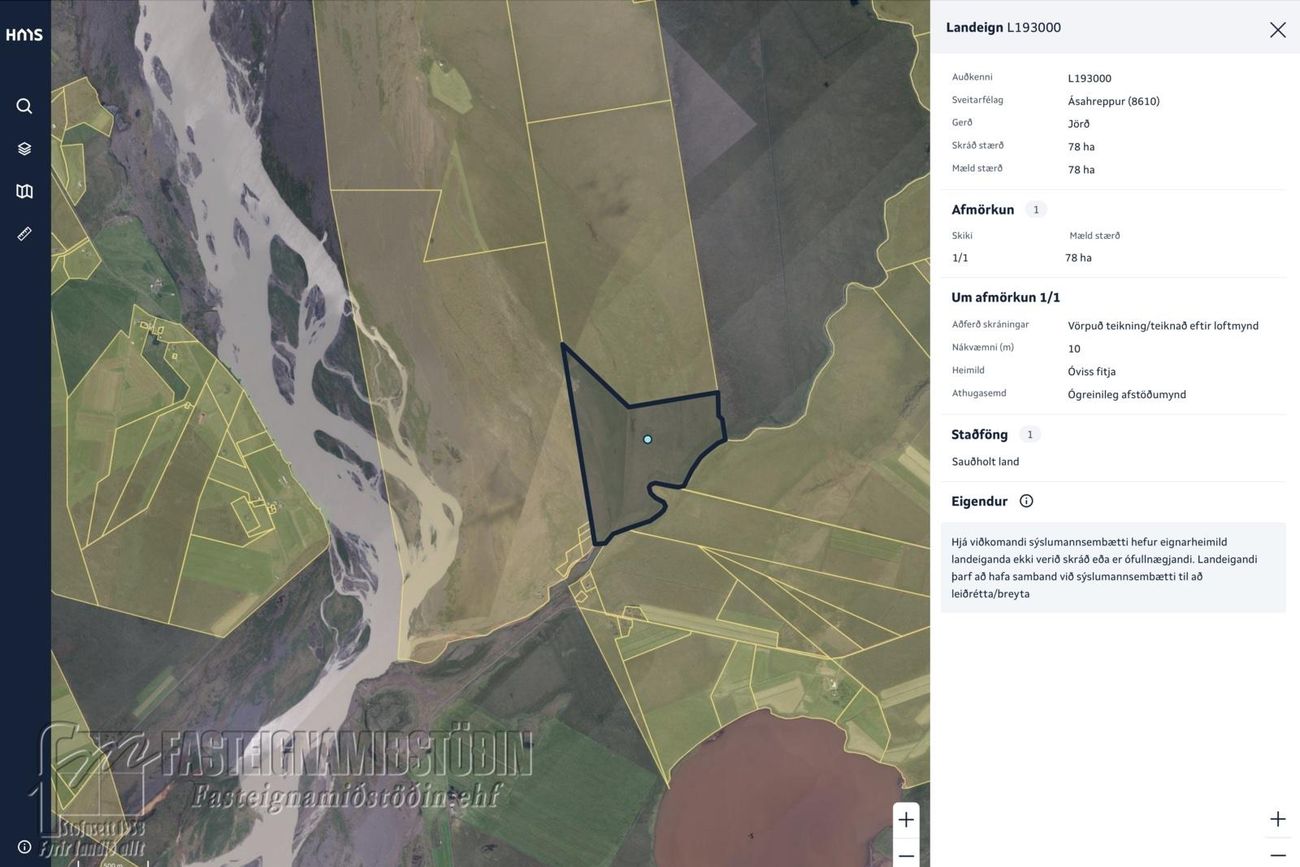Click the Eigendur section heading

pyautogui.click(x=980, y=501)
